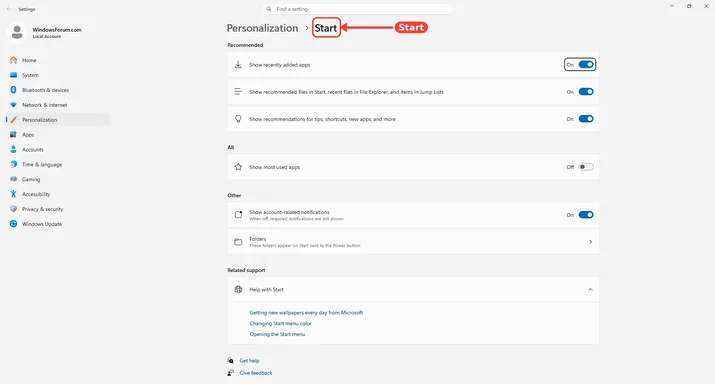This screenshot has width=715, height=384.
Task: Disable recommendations for tips and shortcuts toggle
Action: (586, 119)
